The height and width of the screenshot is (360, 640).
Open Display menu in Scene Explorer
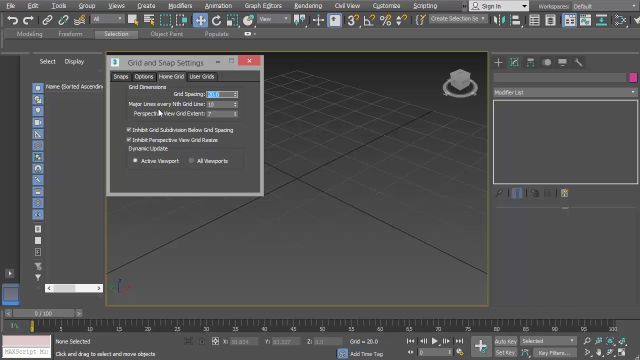click(74, 61)
